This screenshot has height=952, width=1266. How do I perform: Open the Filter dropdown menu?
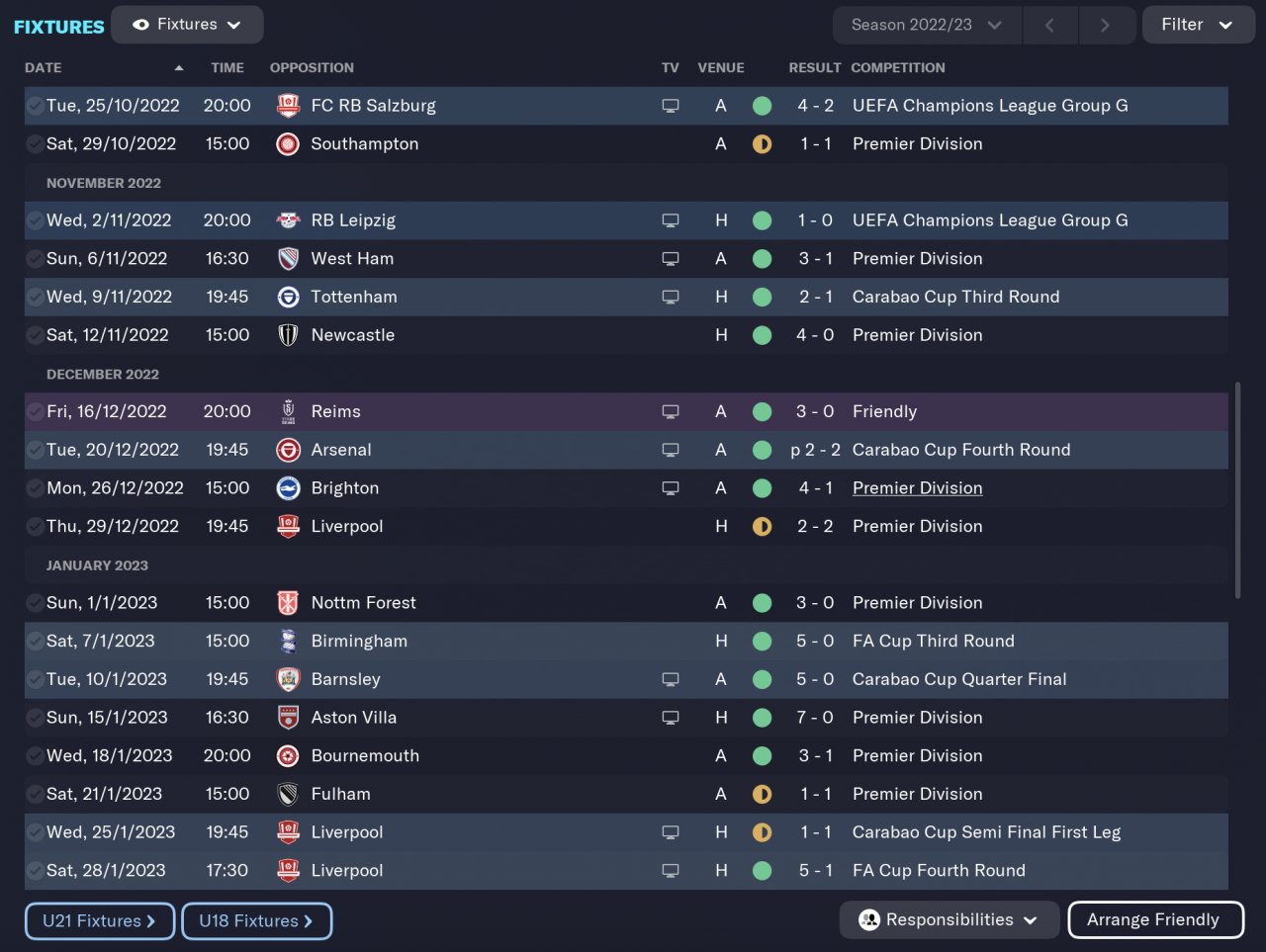pos(1198,25)
